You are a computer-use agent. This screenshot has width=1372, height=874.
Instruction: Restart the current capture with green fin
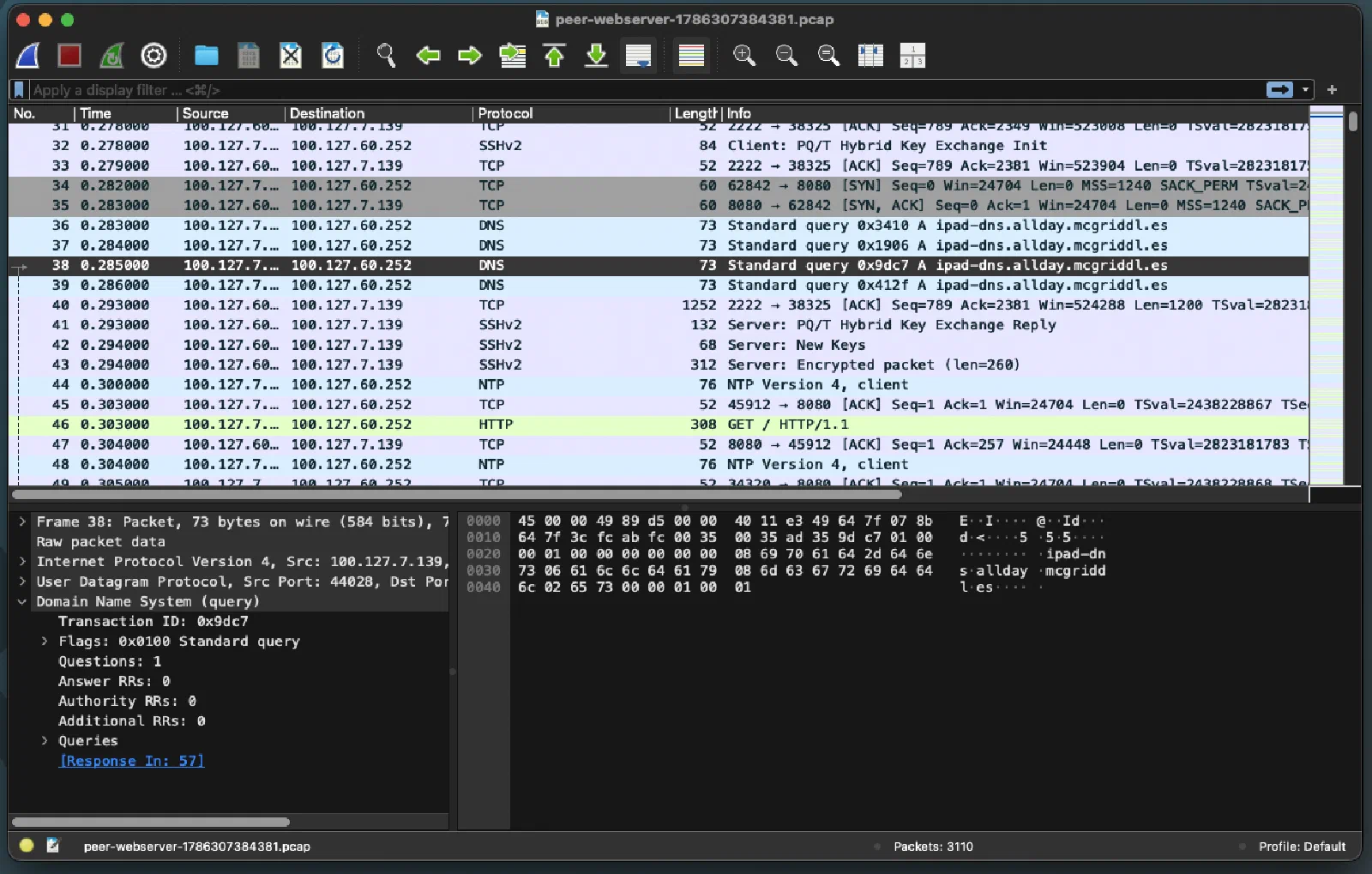point(111,56)
